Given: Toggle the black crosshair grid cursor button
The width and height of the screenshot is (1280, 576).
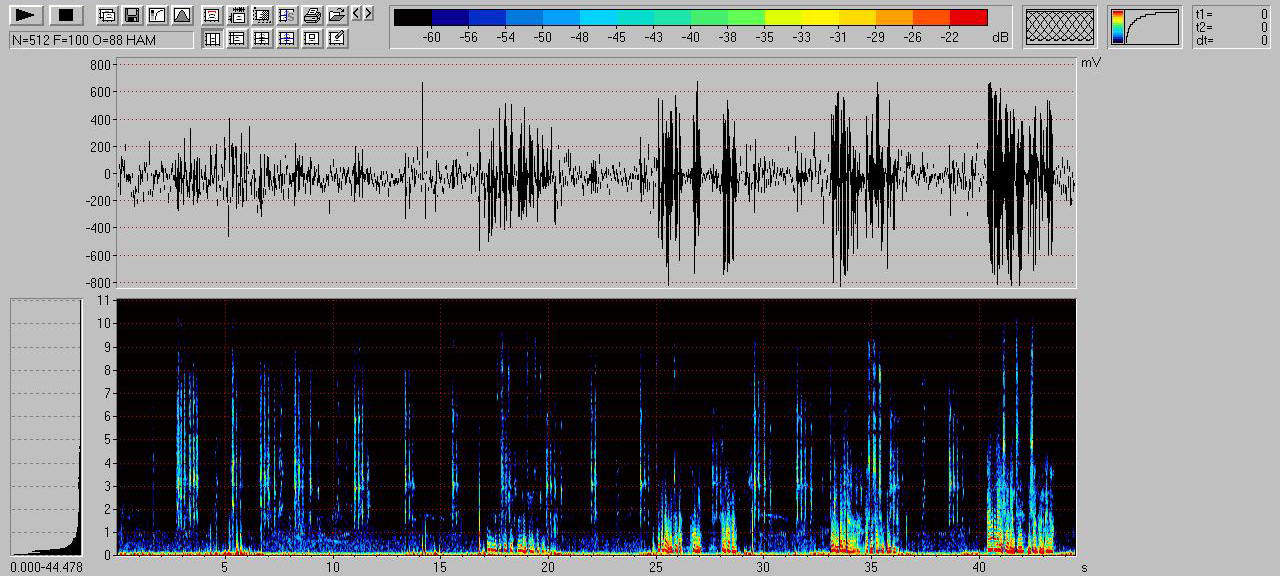Looking at the screenshot, I should [262, 39].
